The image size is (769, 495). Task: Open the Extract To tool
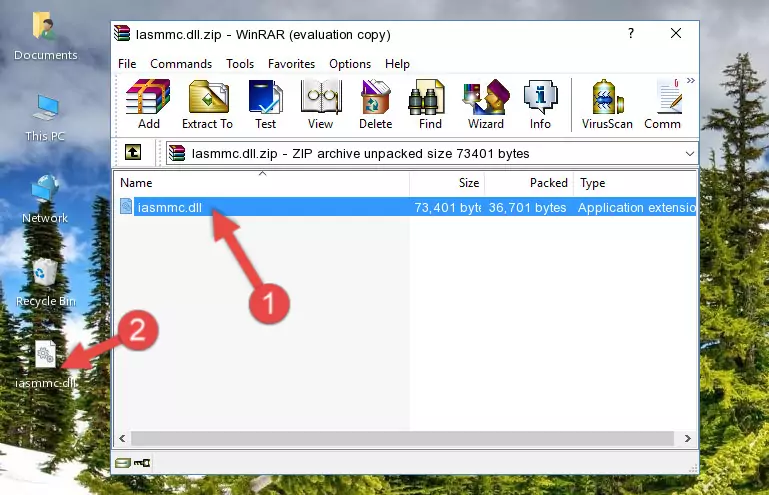point(207,104)
